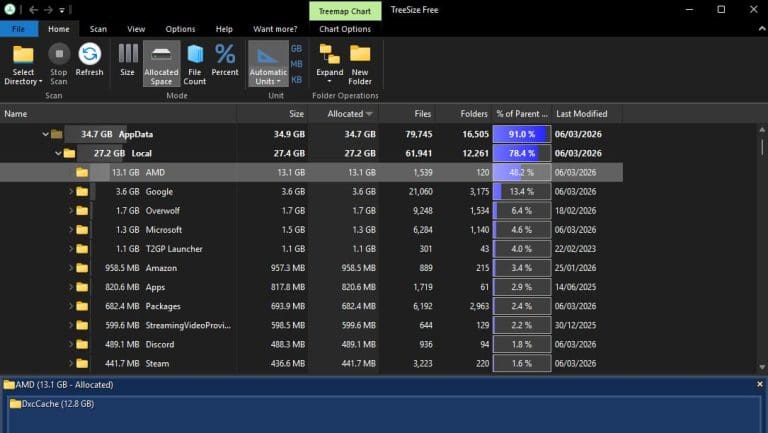Switch mode to Allocated Space
Image resolution: width=768 pixels, height=433 pixels.
(161, 64)
